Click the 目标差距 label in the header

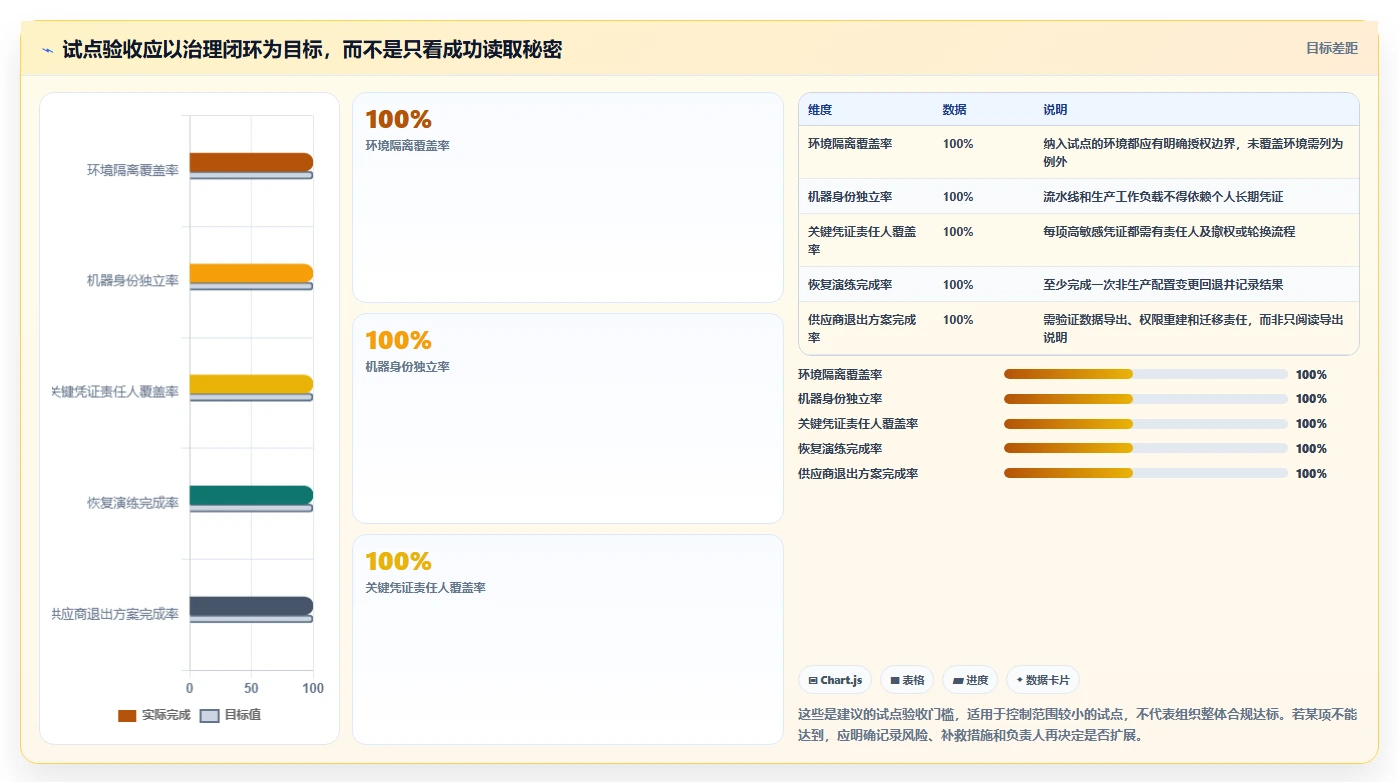[x=1331, y=48]
